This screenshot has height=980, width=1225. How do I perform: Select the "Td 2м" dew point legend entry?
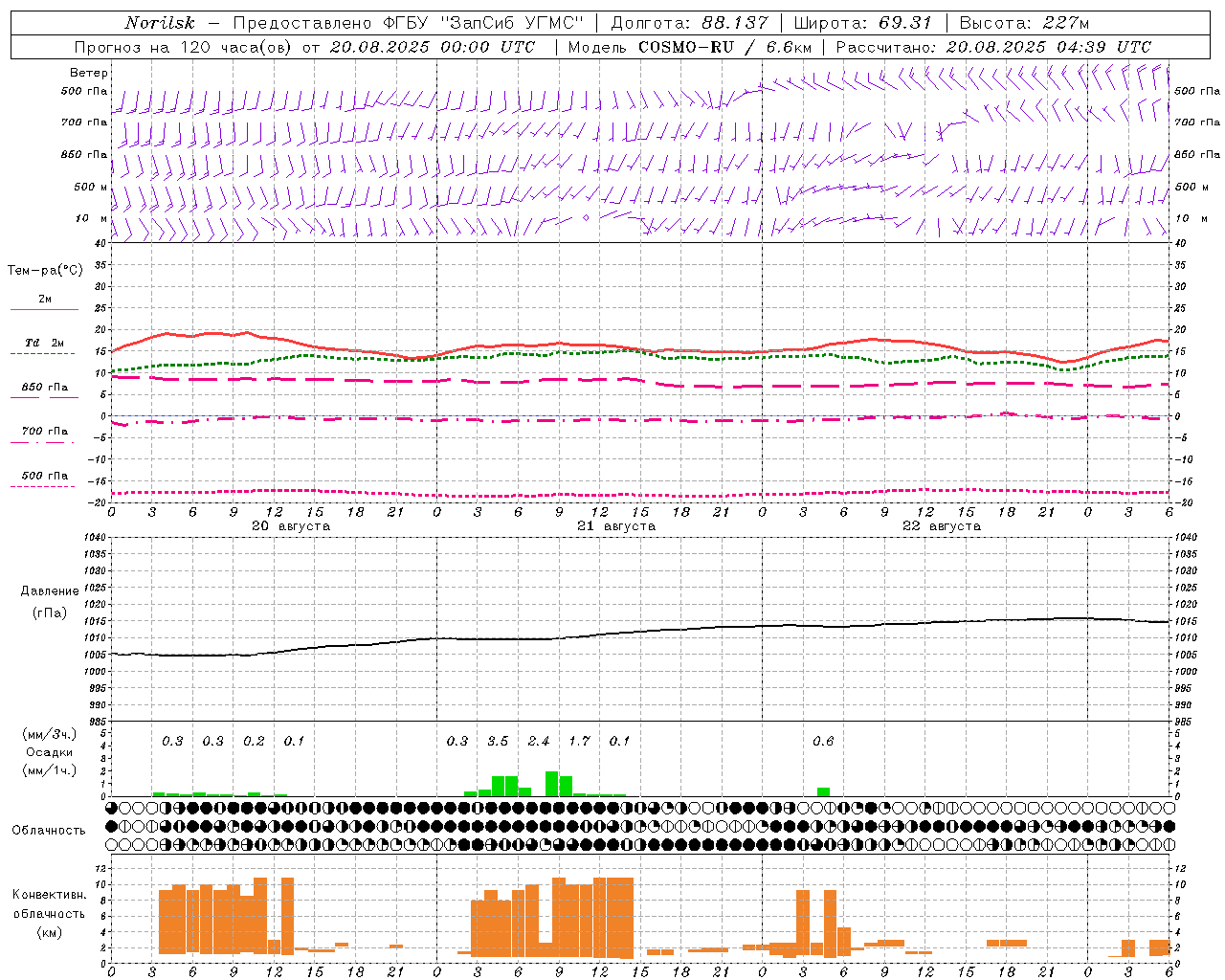pyautogui.click(x=45, y=343)
